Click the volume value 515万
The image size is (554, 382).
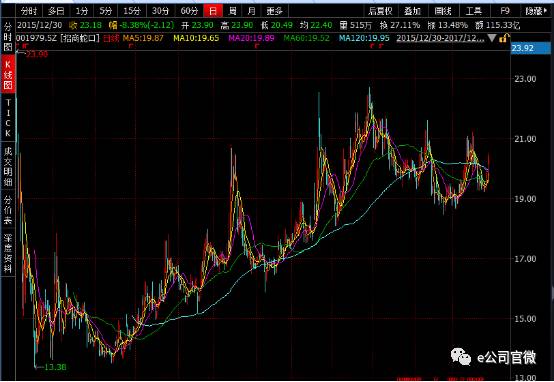[361, 25]
